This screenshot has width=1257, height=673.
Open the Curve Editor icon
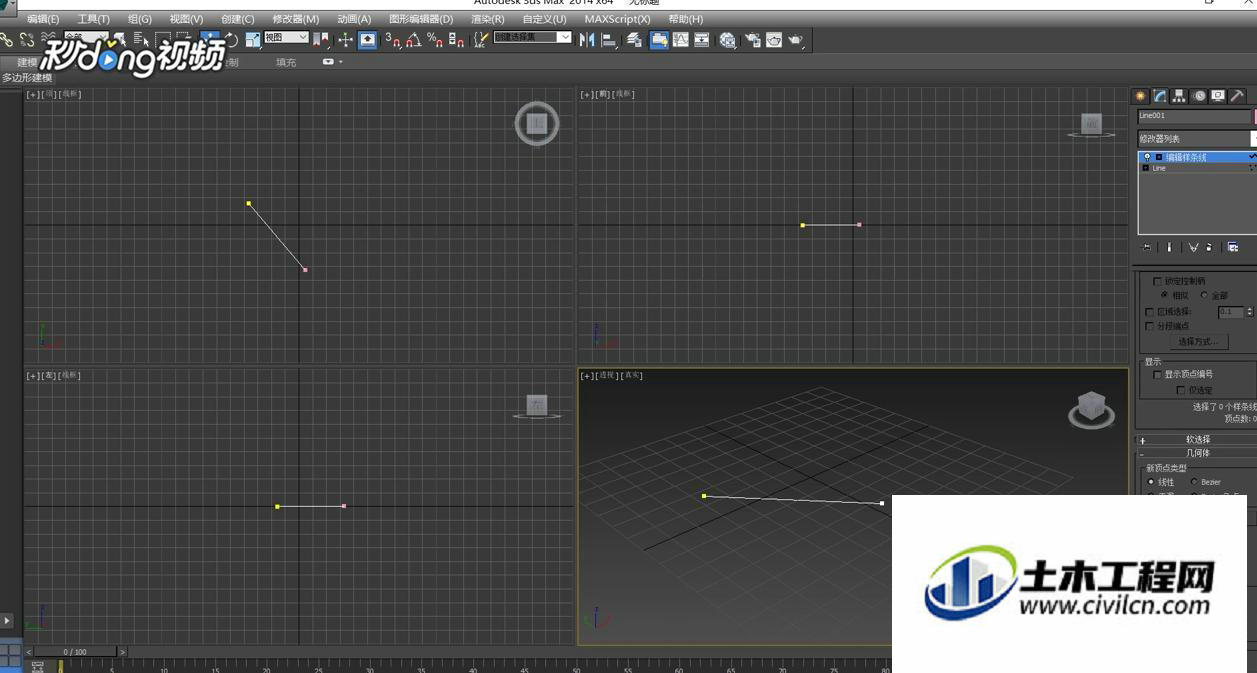click(x=680, y=39)
